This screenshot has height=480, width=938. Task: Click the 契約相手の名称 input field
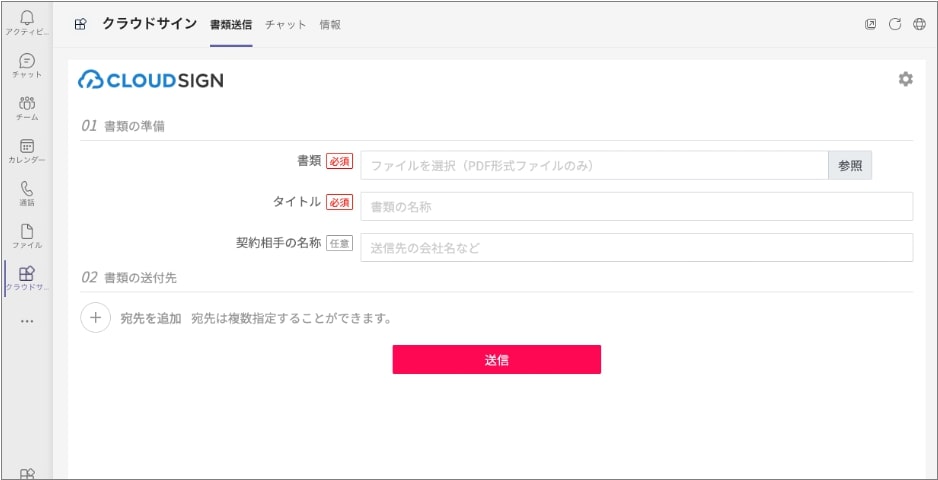tap(636, 247)
